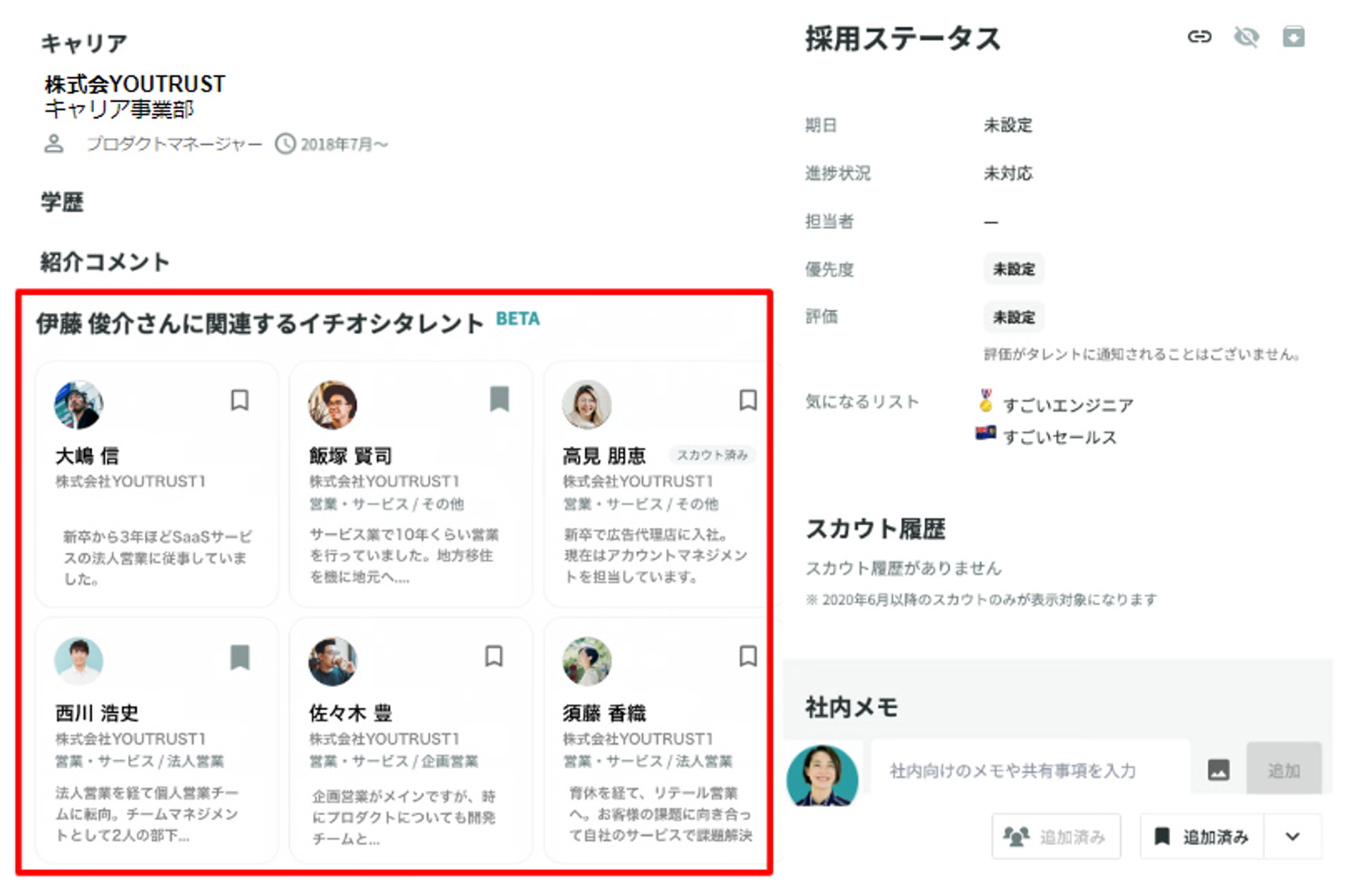The width and height of the screenshot is (1356, 896).
Task: Click the archive icon beside 採用ステータス
Action: pyautogui.click(x=1295, y=37)
